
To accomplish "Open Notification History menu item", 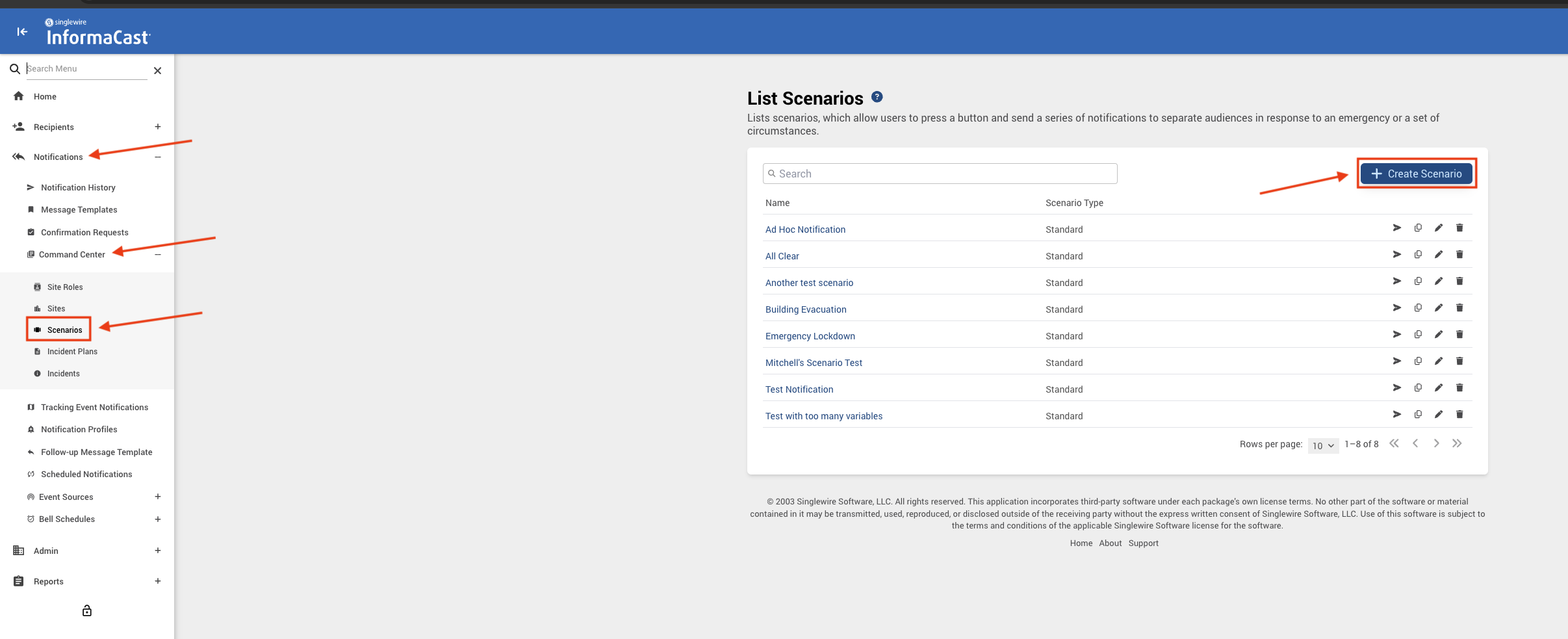I will coord(78,187).
